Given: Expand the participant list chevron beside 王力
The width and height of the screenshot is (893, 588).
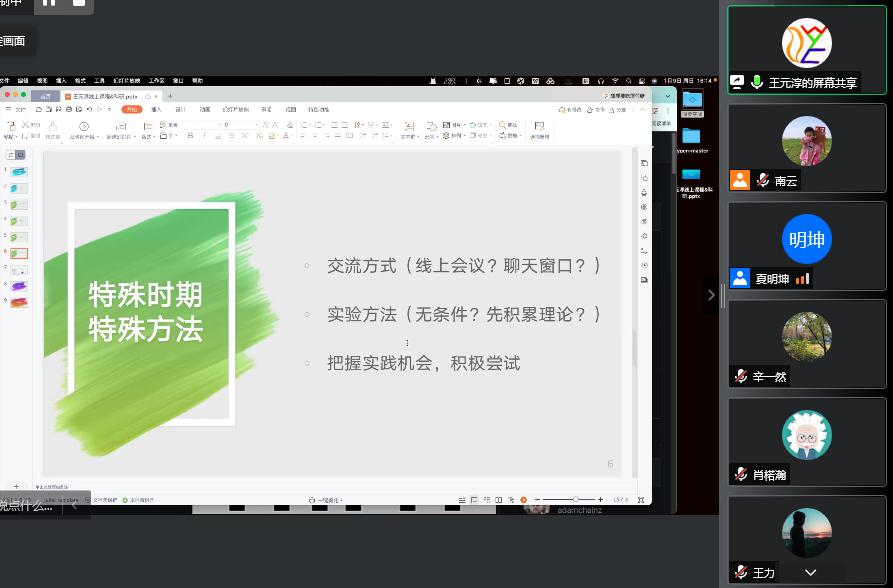Looking at the screenshot, I should point(810,573).
